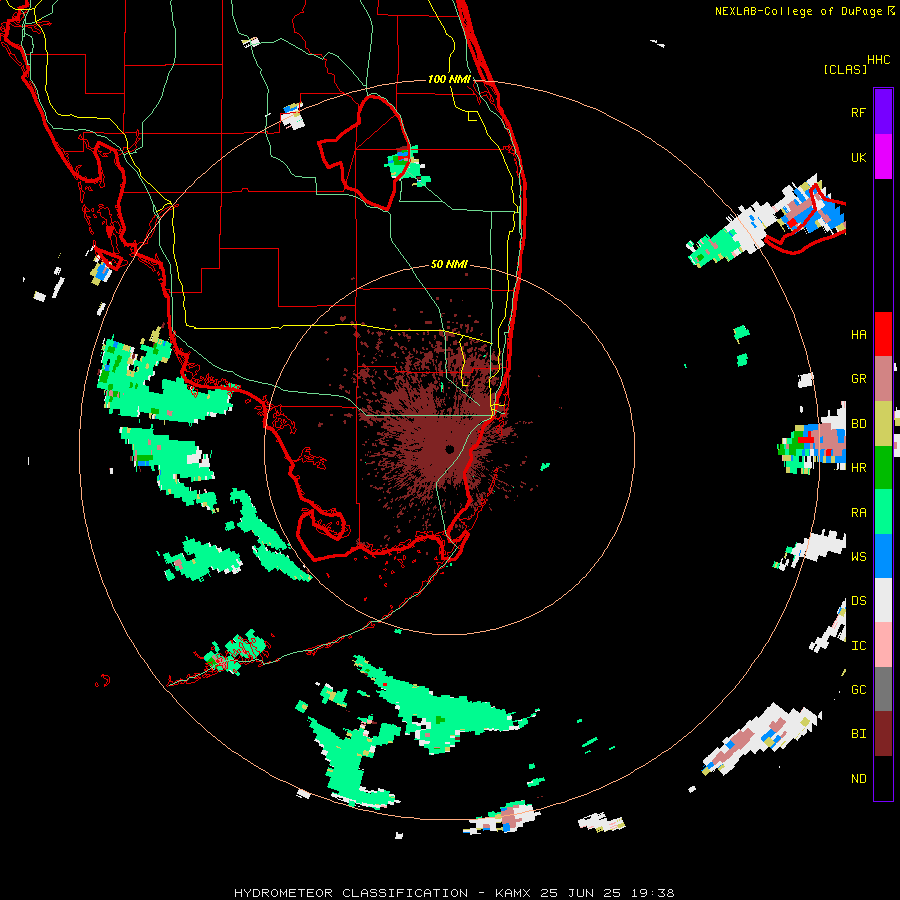Click the '25 JUN 25' date text
The width and height of the screenshot is (900, 900).
581,893
